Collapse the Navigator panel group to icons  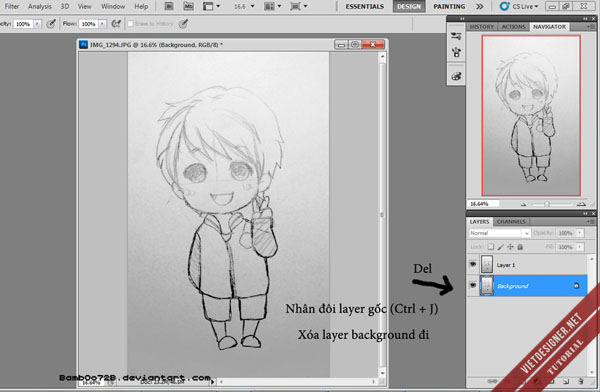click(586, 18)
